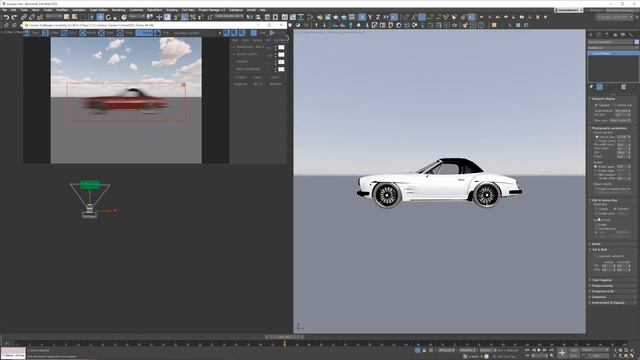Restrict to Z axis constraint
Screen dimensions: 640x360
[x=378, y=17]
